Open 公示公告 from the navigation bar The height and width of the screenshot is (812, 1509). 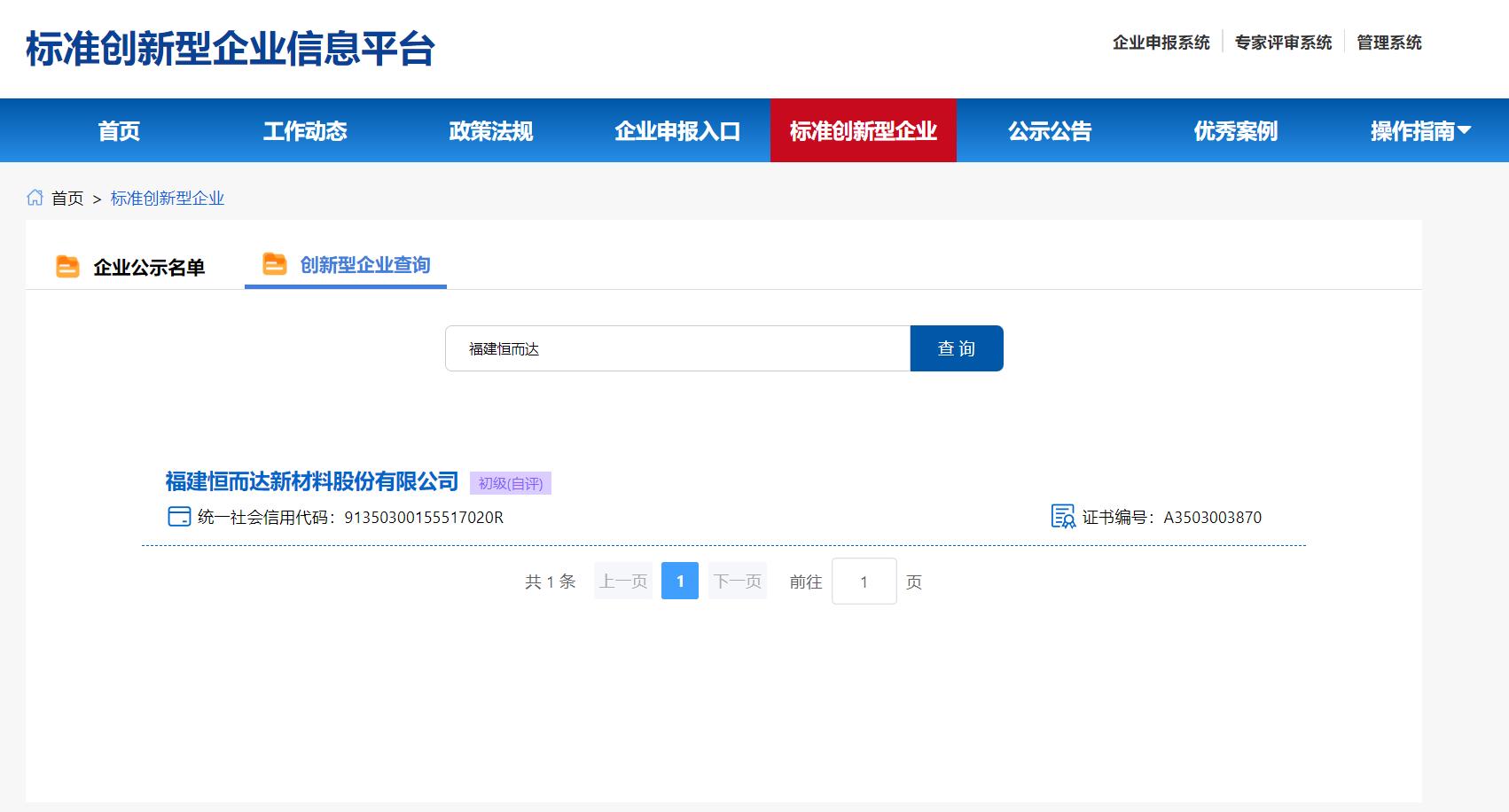(x=1050, y=131)
